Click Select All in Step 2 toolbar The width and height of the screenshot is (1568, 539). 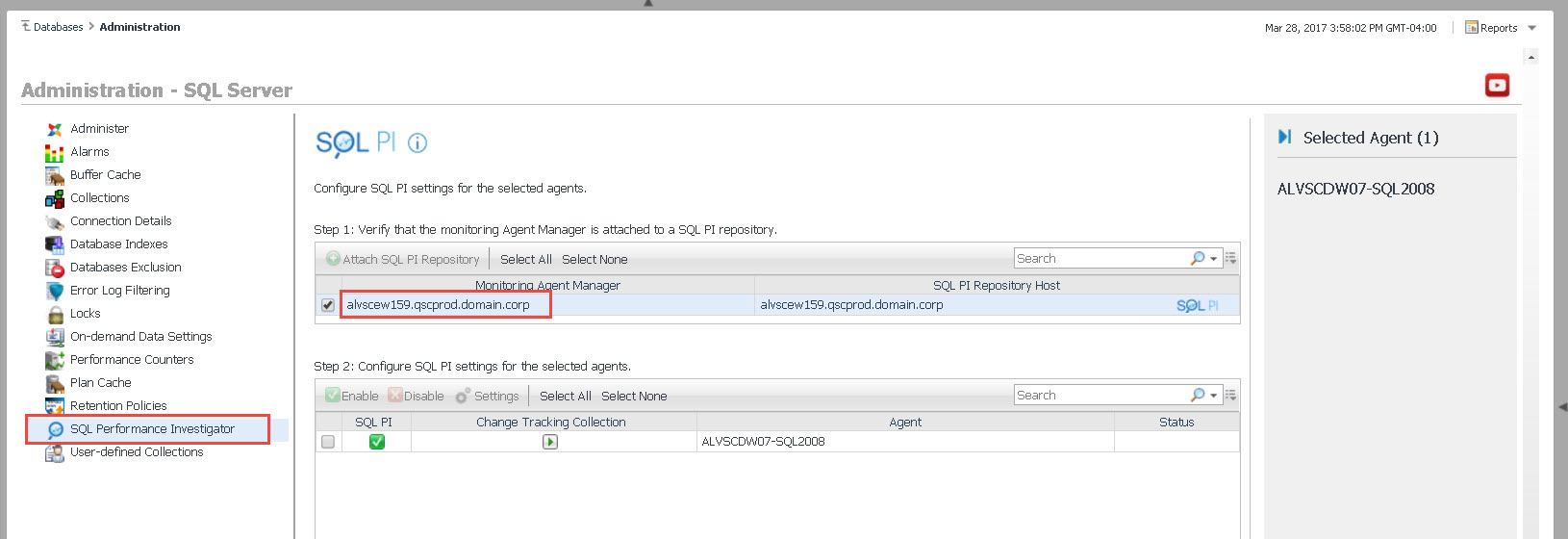tap(565, 397)
